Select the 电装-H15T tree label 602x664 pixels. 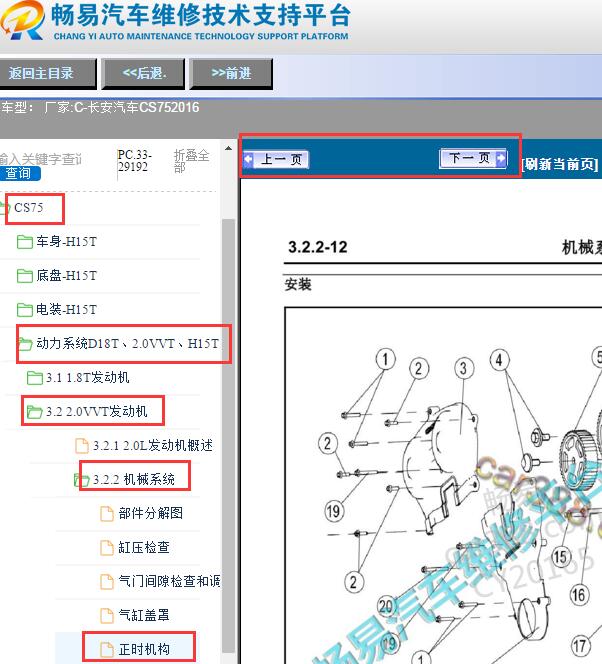tap(66, 309)
